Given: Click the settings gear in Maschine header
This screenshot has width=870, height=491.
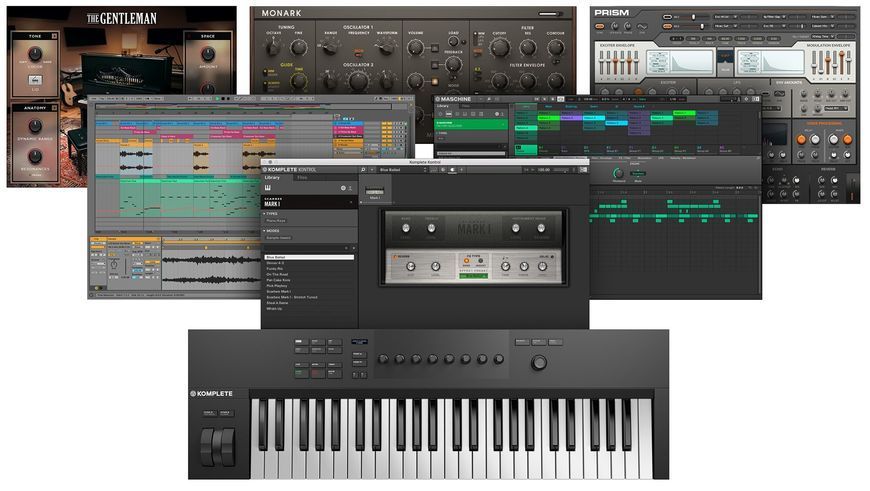Looking at the screenshot, I should coord(747,99).
